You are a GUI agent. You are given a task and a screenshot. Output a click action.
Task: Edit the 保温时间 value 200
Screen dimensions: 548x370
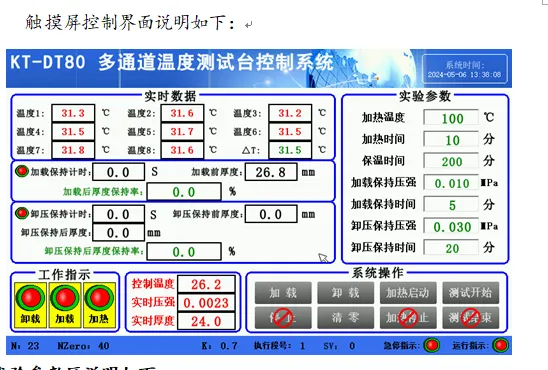tap(451, 161)
